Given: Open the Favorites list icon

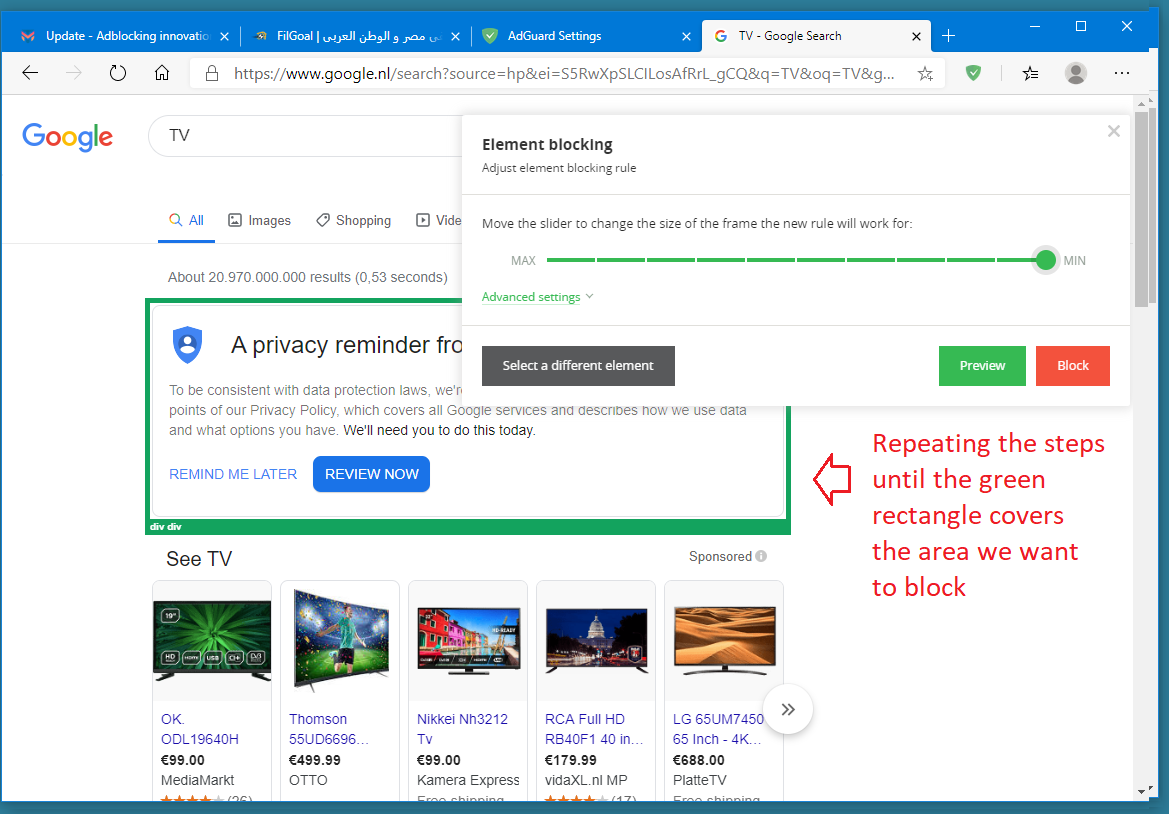Looking at the screenshot, I should 1030,73.
